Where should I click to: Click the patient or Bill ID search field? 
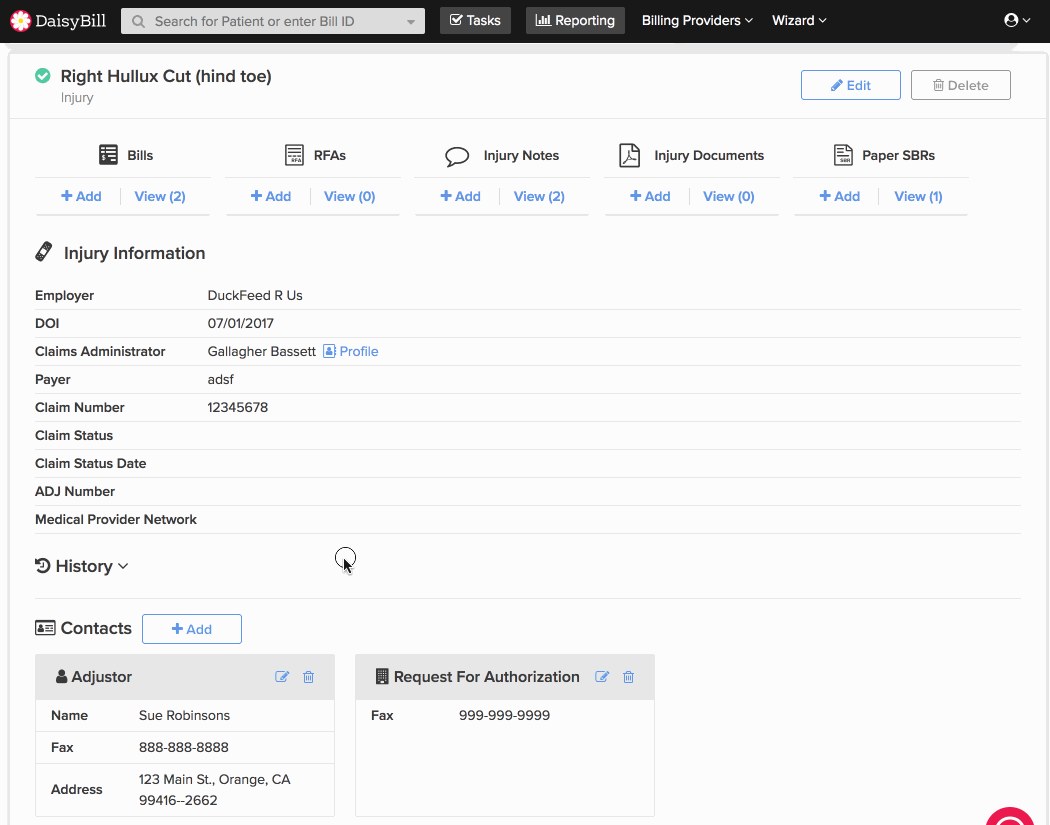point(273,21)
